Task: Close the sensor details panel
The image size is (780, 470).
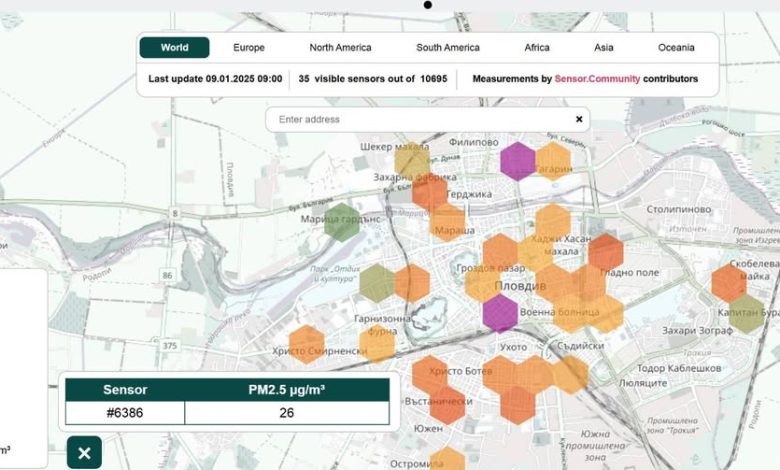Action: pyautogui.click(x=84, y=453)
